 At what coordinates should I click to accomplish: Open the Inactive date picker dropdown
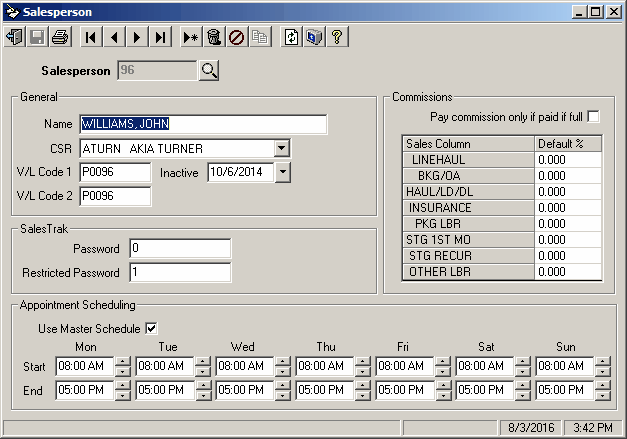(x=283, y=172)
